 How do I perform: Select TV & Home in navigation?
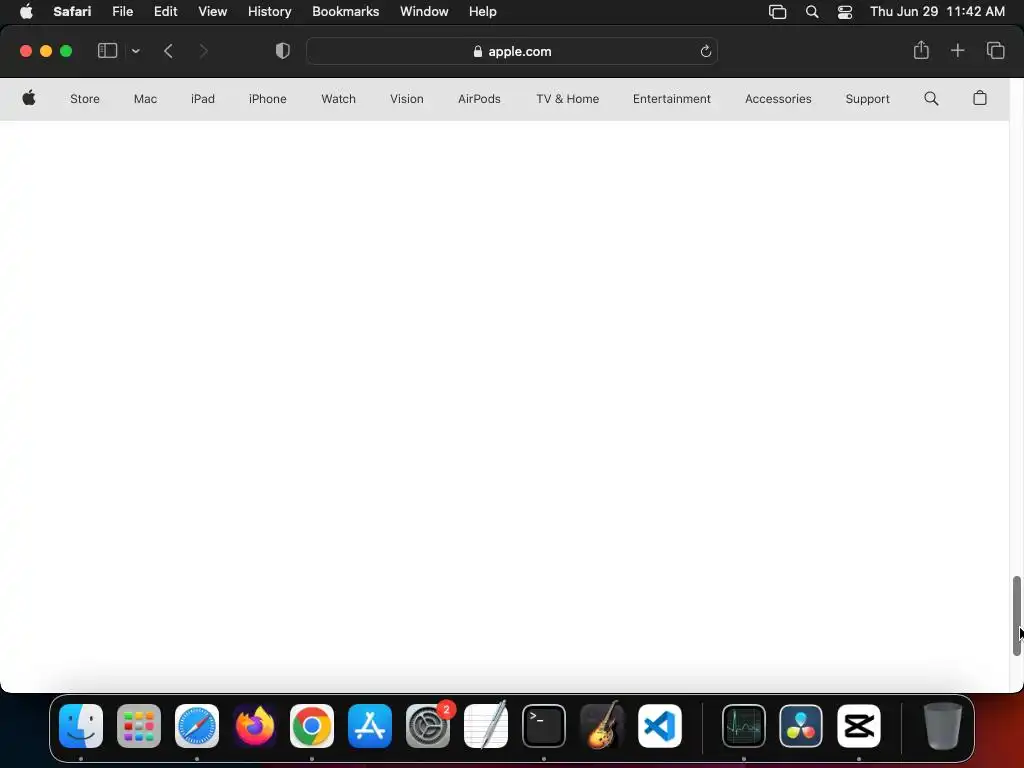click(568, 99)
